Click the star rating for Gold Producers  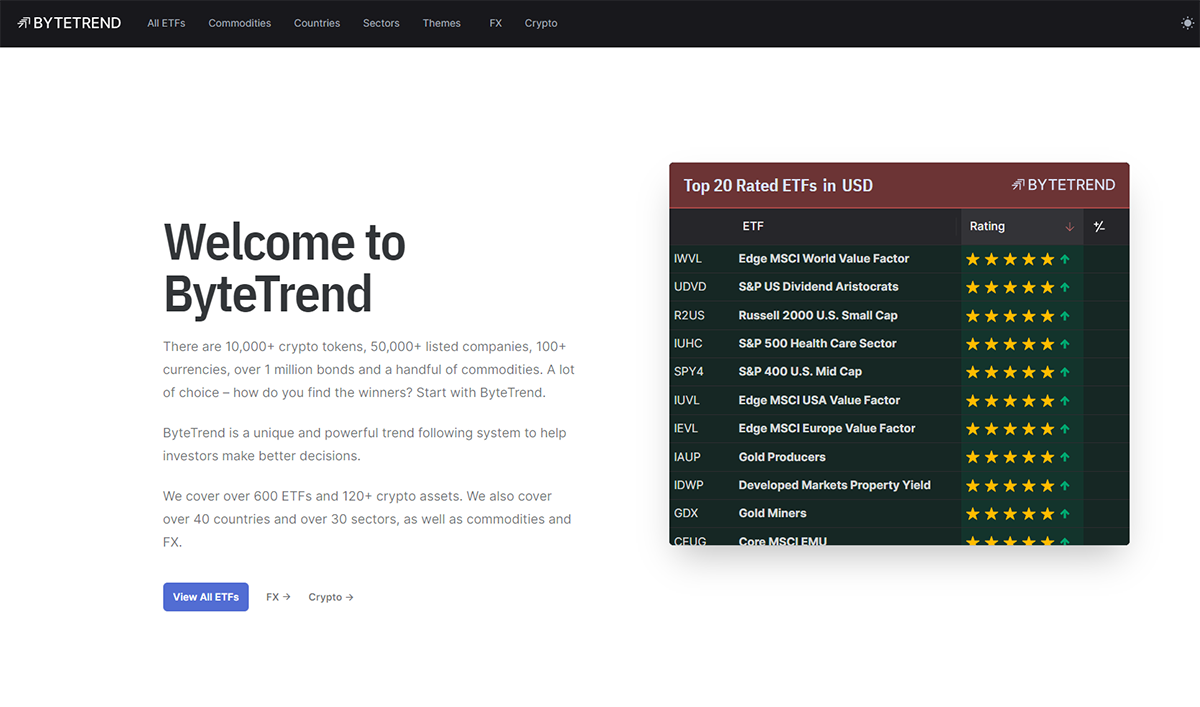click(x=1010, y=457)
